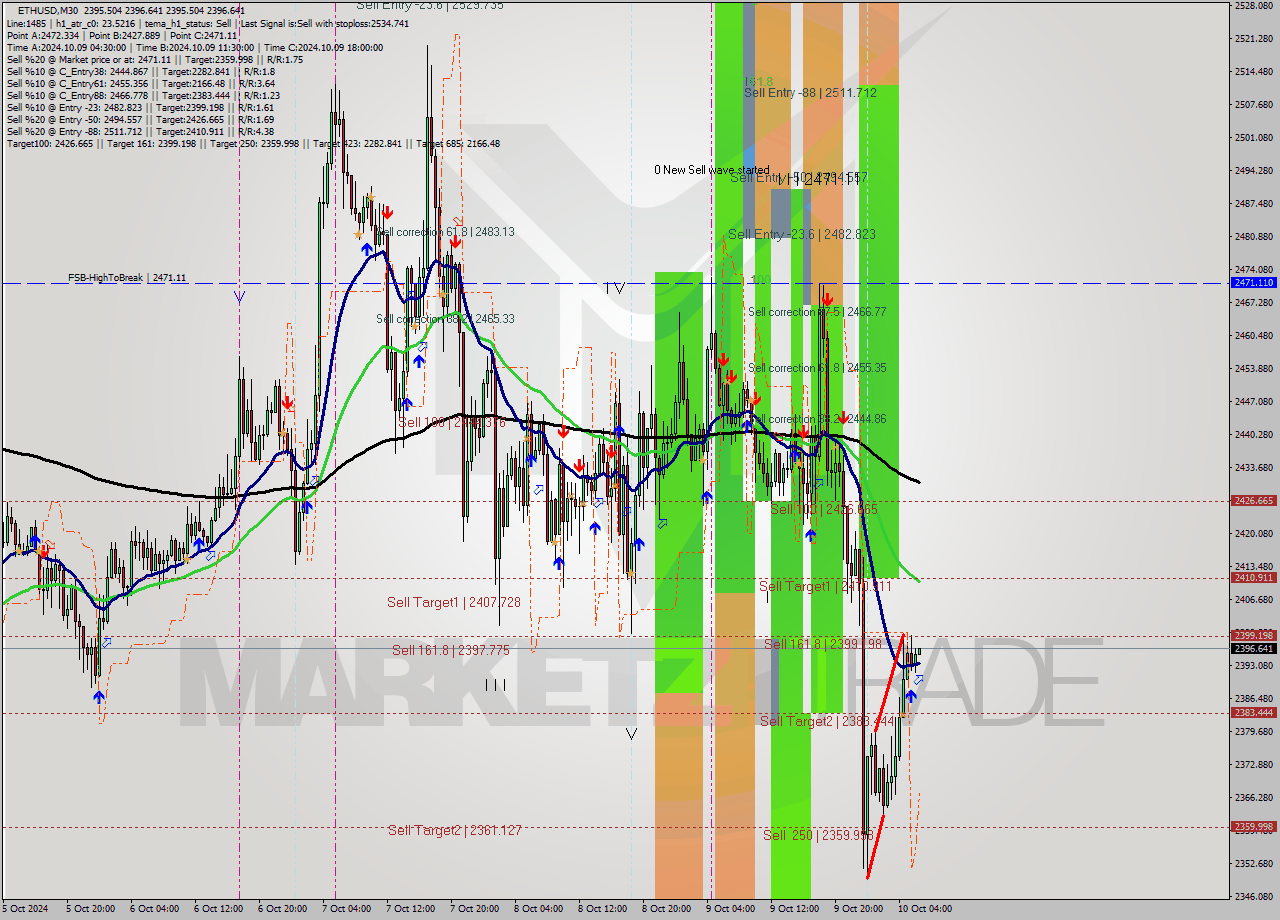Click the '9 Oct 04:00' time axis label
The width and height of the screenshot is (1280, 920).
pos(731,909)
